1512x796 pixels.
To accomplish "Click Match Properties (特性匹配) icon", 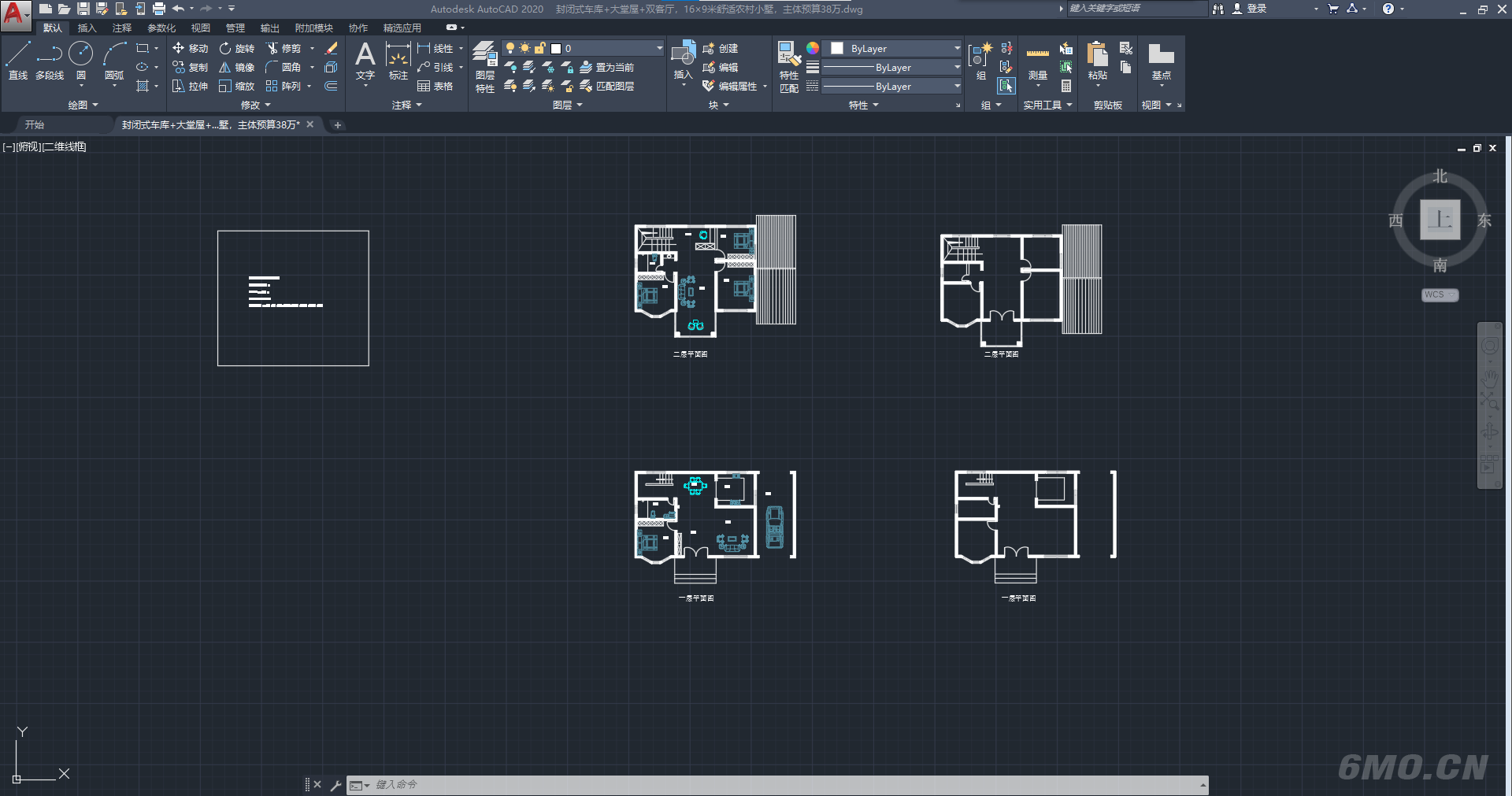I will point(789,67).
